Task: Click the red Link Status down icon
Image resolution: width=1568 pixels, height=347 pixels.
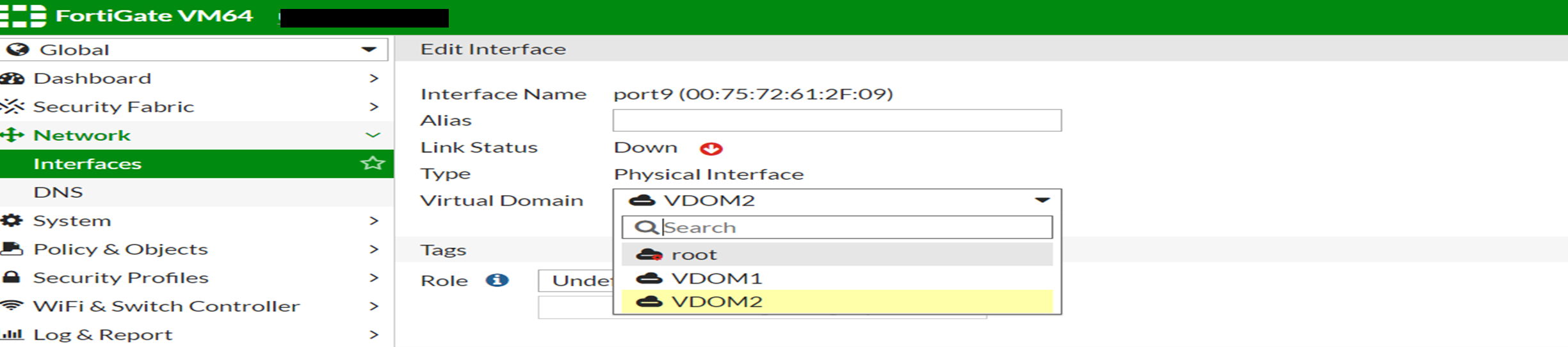Action: pos(711,149)
